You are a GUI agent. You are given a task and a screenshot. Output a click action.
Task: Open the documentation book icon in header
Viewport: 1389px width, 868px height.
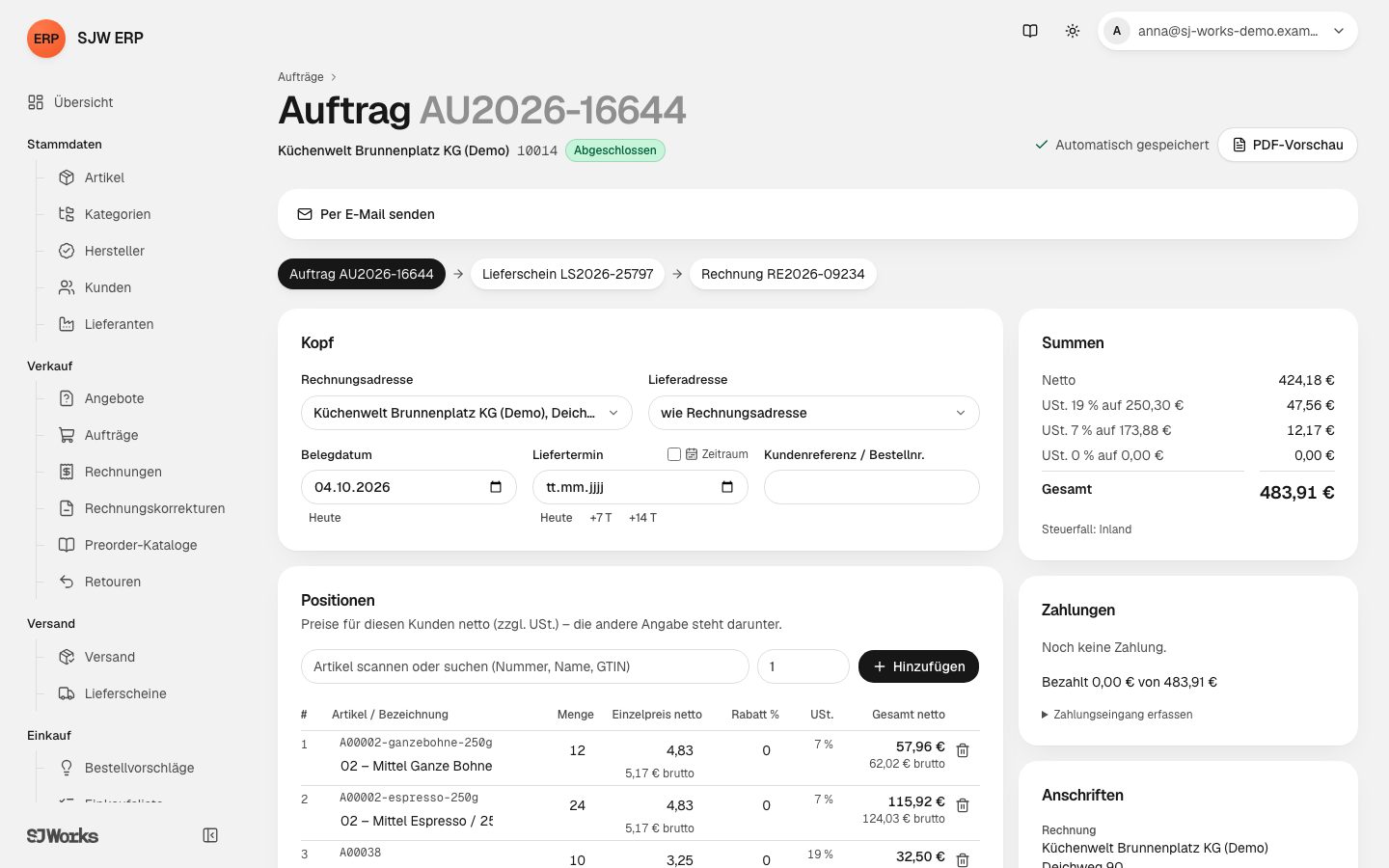point(1030,31)
